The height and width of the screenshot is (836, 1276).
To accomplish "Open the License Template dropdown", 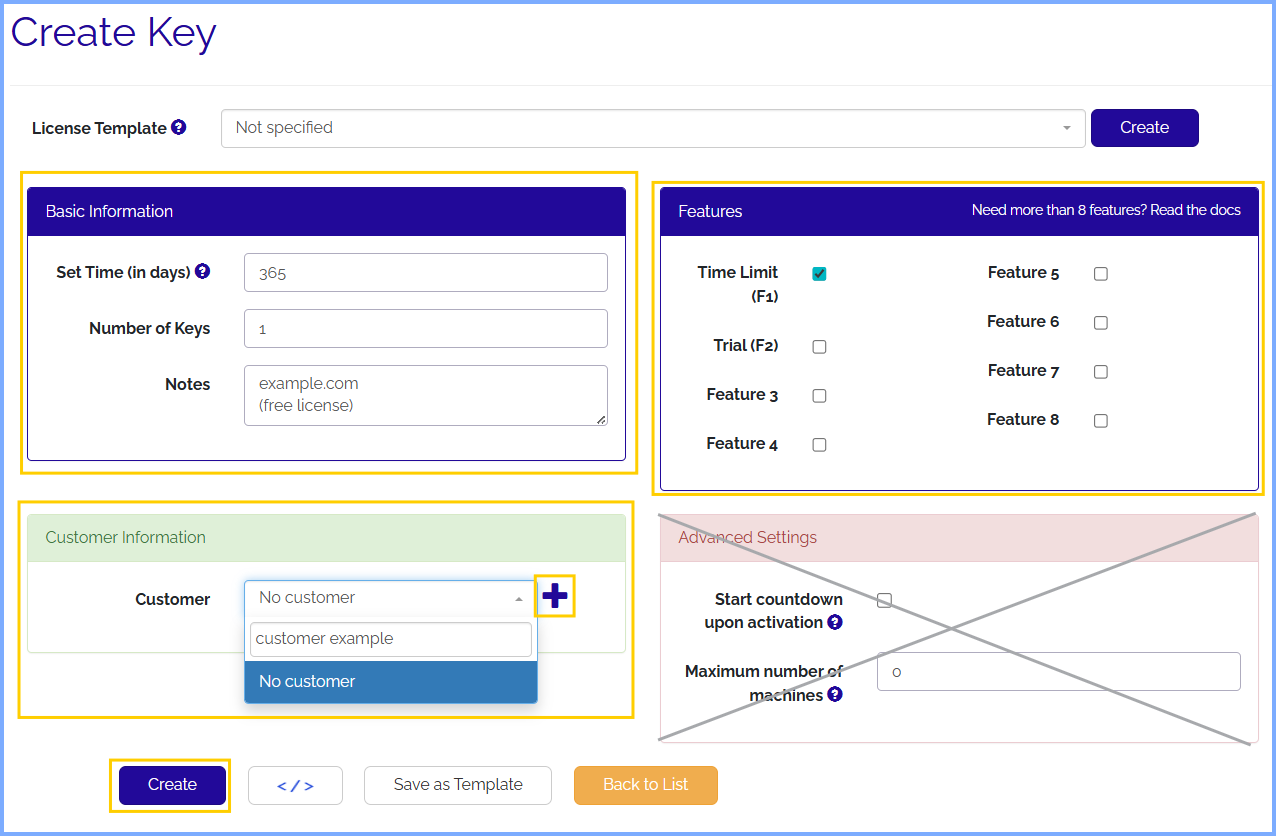I will [652, 128].
